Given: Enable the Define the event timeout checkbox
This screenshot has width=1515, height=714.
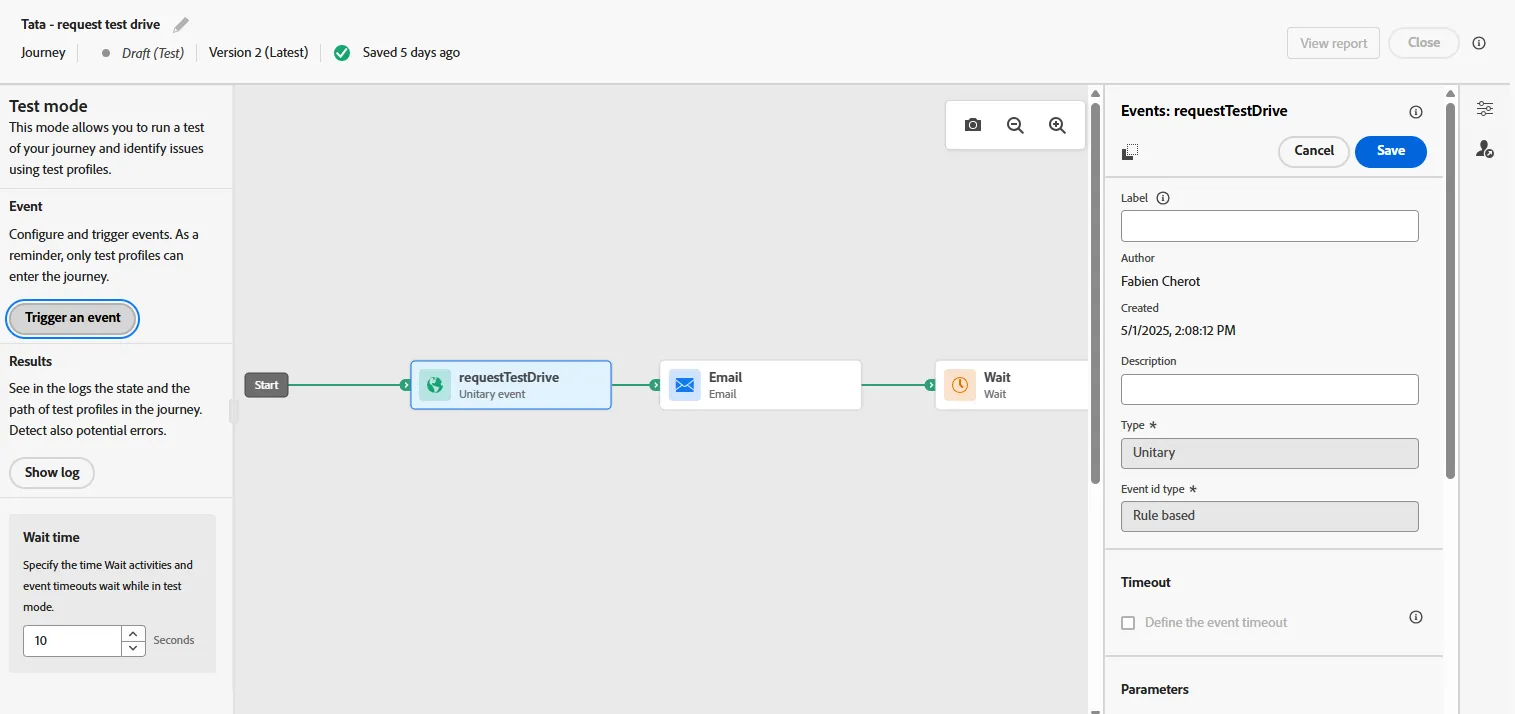Looking at the screenshot, I should [1128, 623].
